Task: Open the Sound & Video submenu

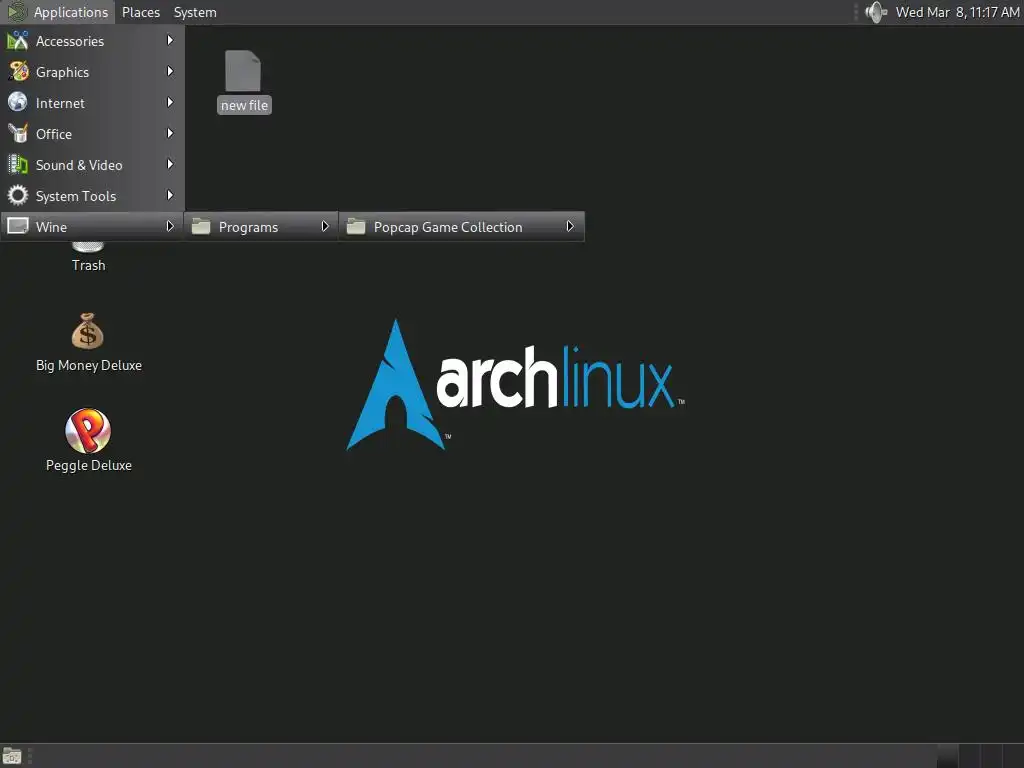Action: coord(92,165)
